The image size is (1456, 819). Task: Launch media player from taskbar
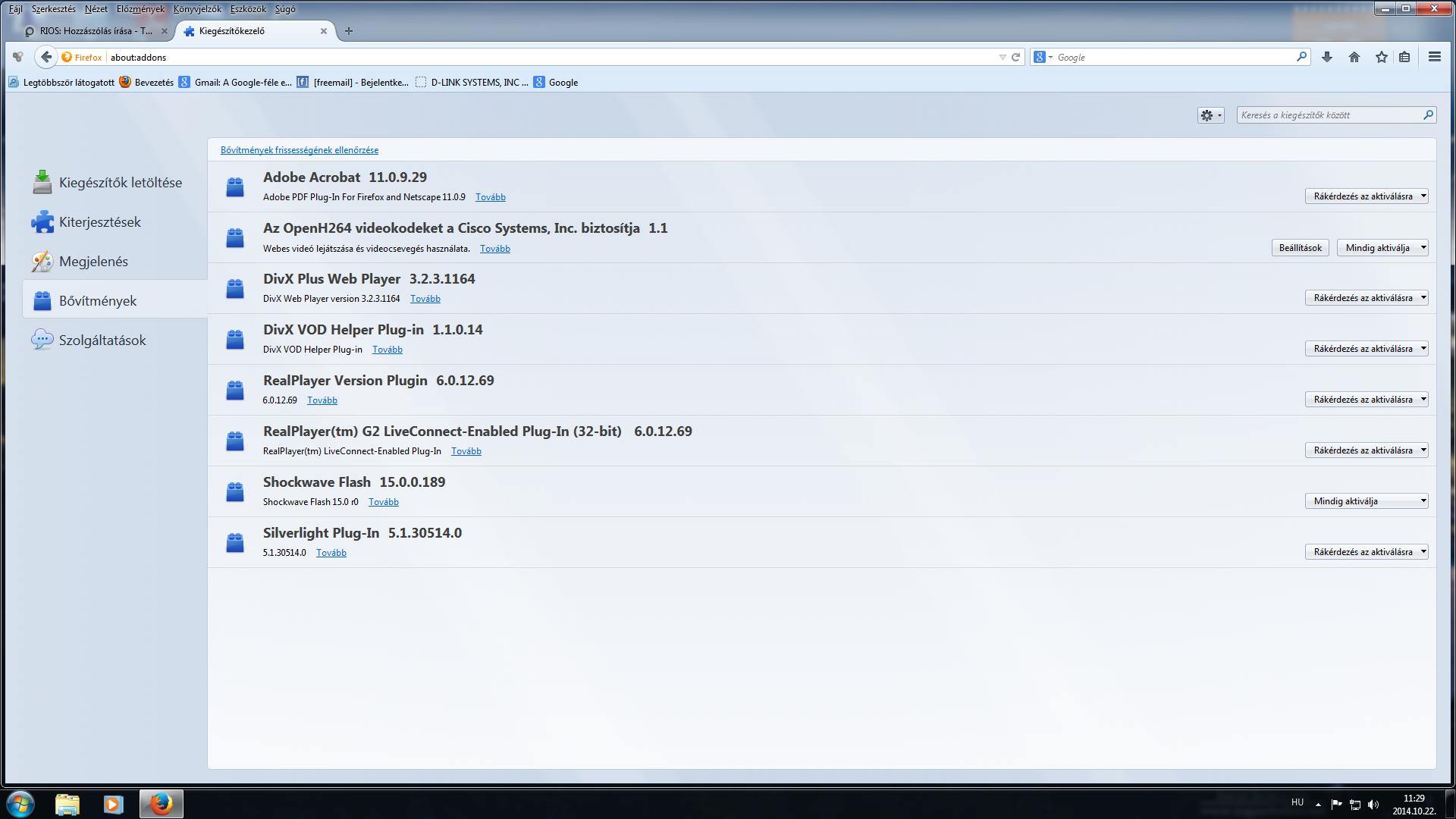[114, 804]
